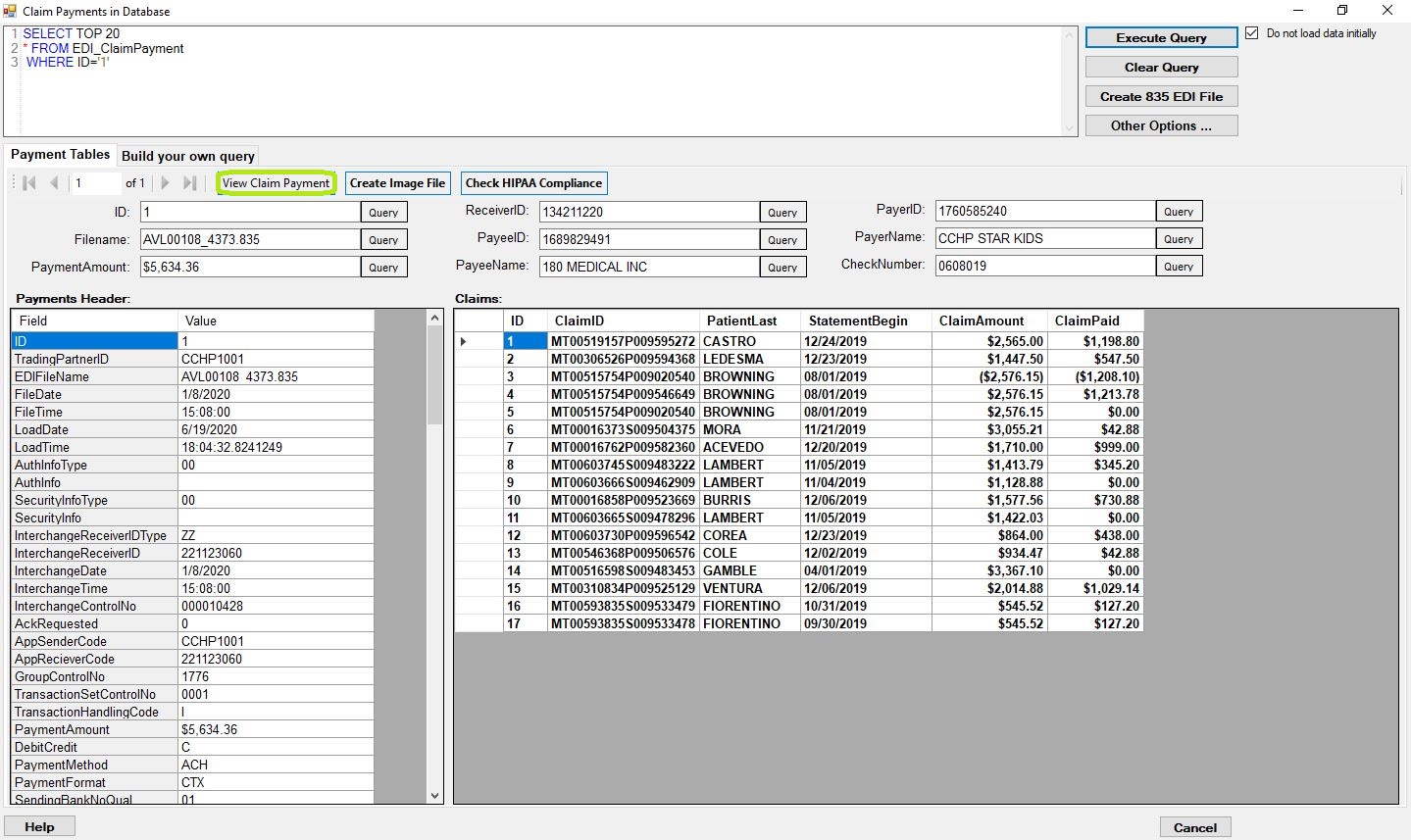This screenshot has width=1411, height=840.
Task: Click Value column header in Payments Header
Action: pyautogui.click(x=276, y=321)
